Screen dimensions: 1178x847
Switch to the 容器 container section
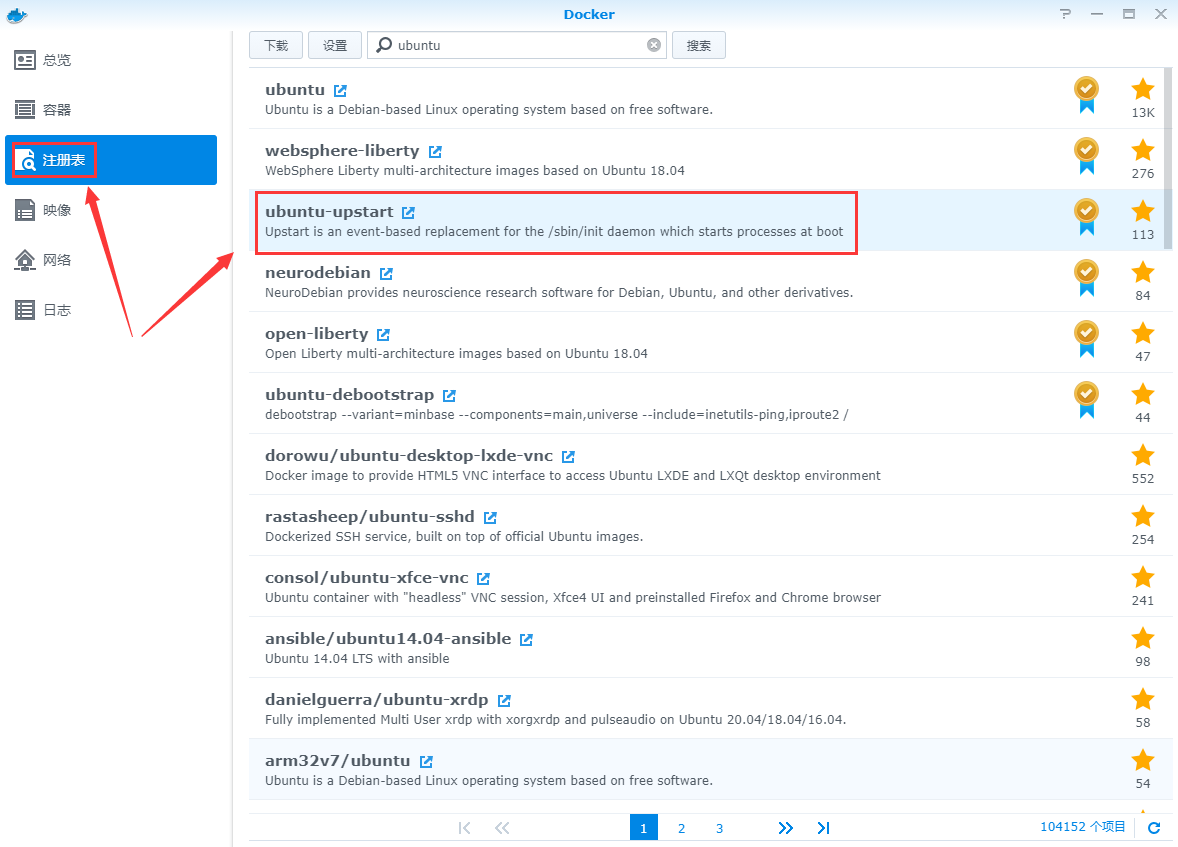tap(57, 110)
